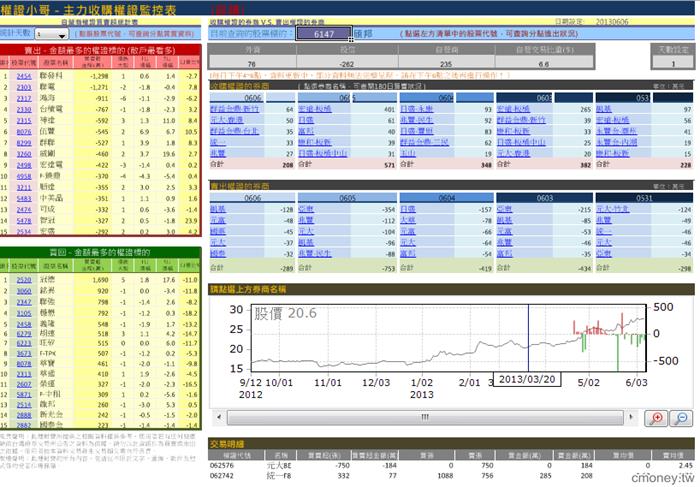The height and width of the screenshot is (487, 700).
Task: Open stock code 5483 link
Action: pos(24,199)
